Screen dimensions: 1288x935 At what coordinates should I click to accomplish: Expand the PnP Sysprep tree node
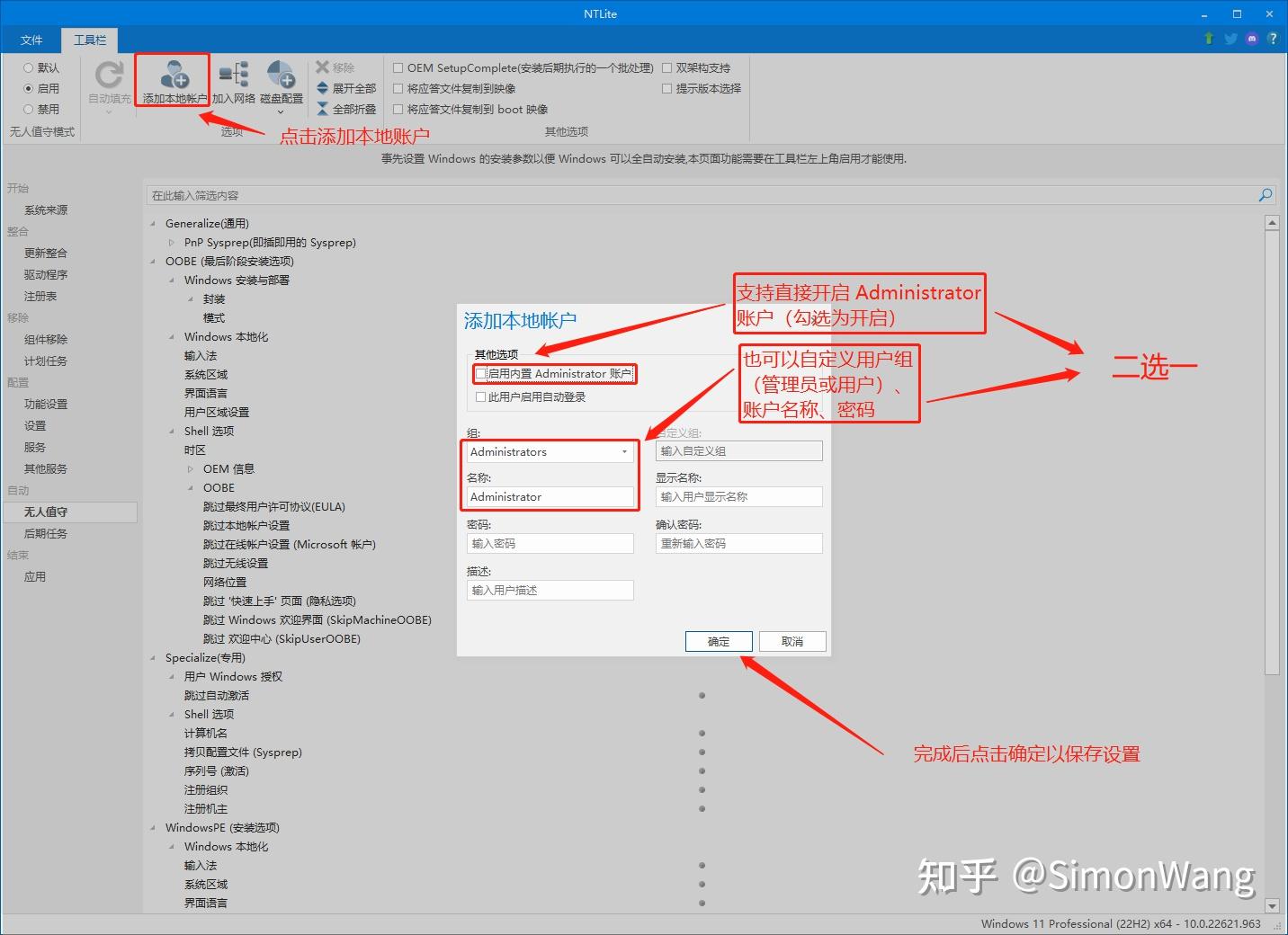click(172, 242)
